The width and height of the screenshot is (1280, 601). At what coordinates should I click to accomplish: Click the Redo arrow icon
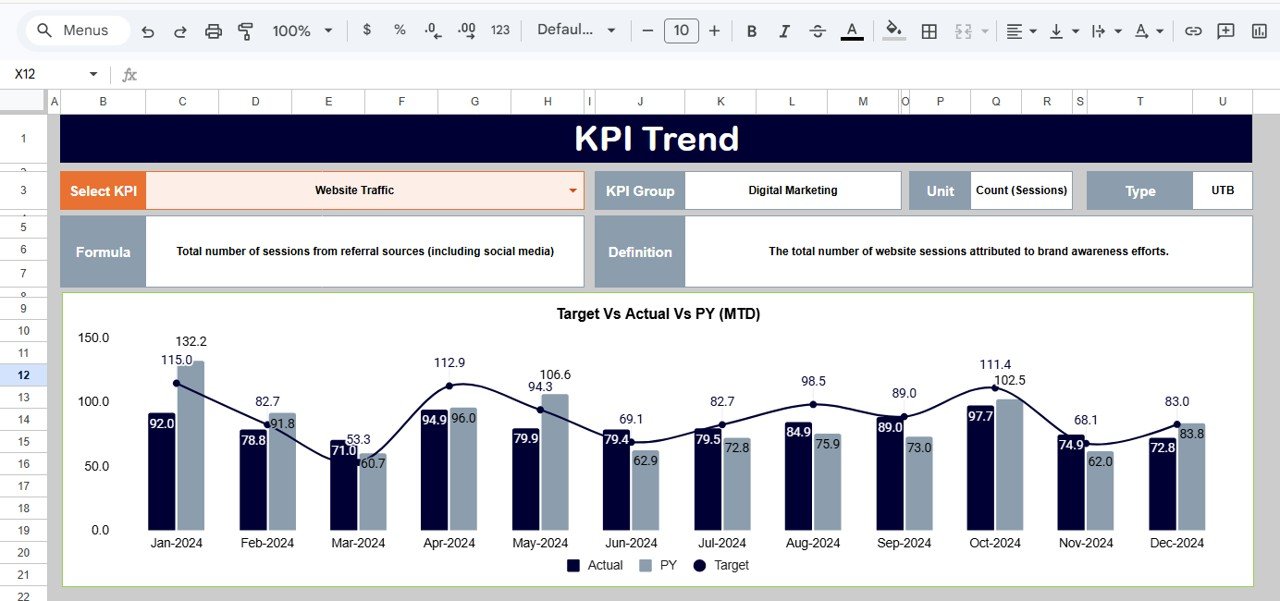coord(180,31)
